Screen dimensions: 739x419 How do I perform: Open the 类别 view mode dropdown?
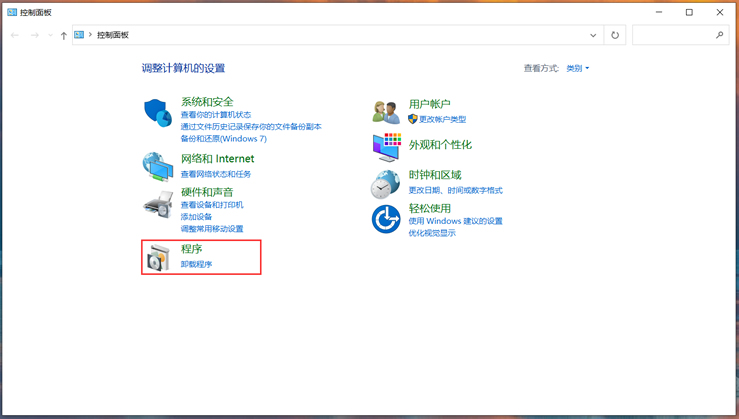pos(577,68)
